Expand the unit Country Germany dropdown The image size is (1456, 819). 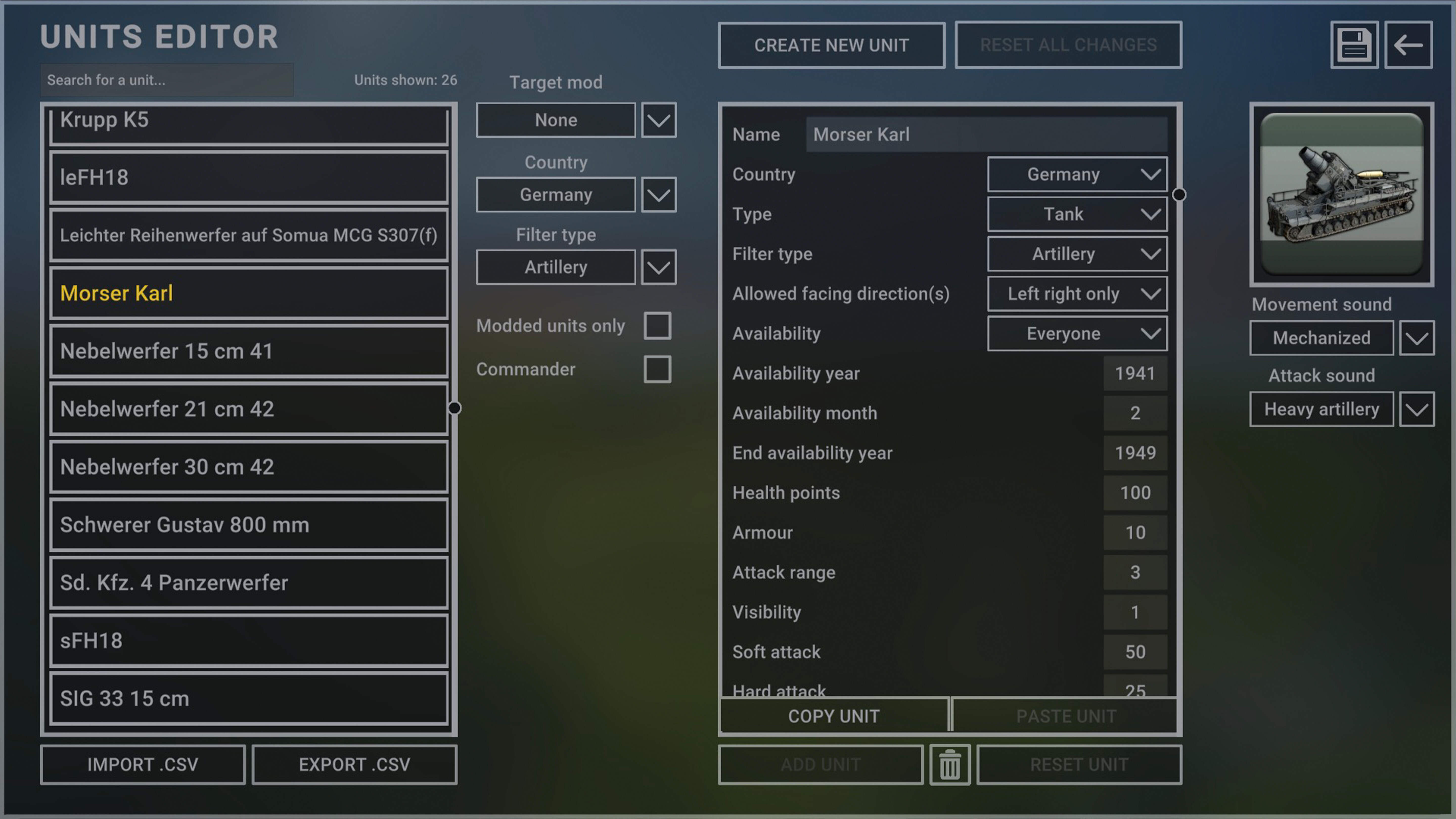pyautogui.click(x=1077, y=174)
